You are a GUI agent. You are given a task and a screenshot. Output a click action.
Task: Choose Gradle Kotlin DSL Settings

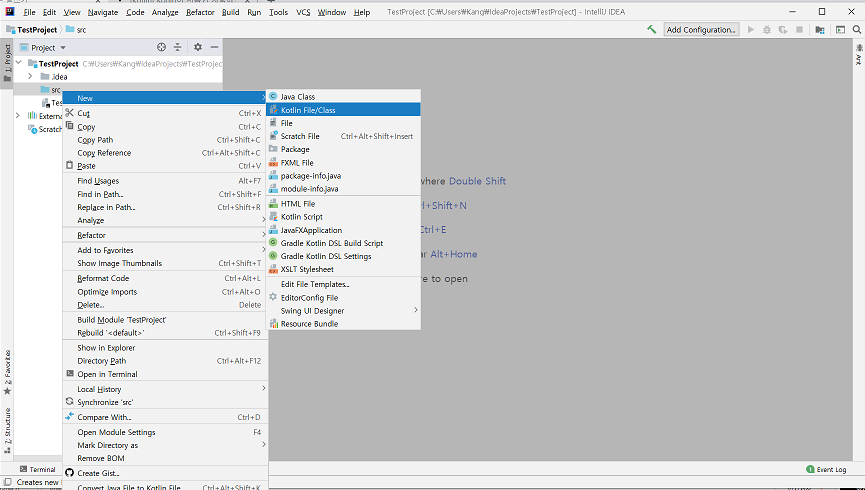coord(343,256)
